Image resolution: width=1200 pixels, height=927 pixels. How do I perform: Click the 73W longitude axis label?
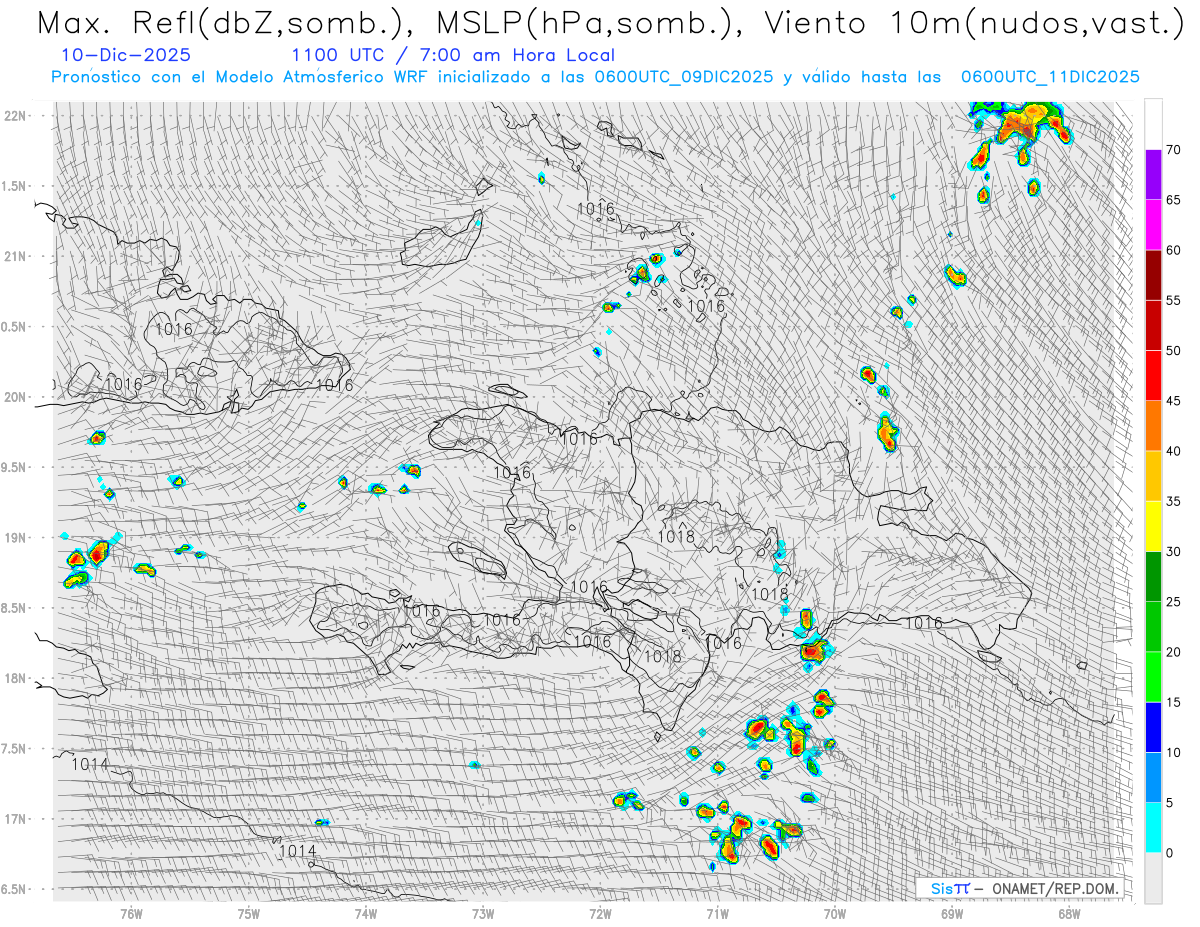483,914
